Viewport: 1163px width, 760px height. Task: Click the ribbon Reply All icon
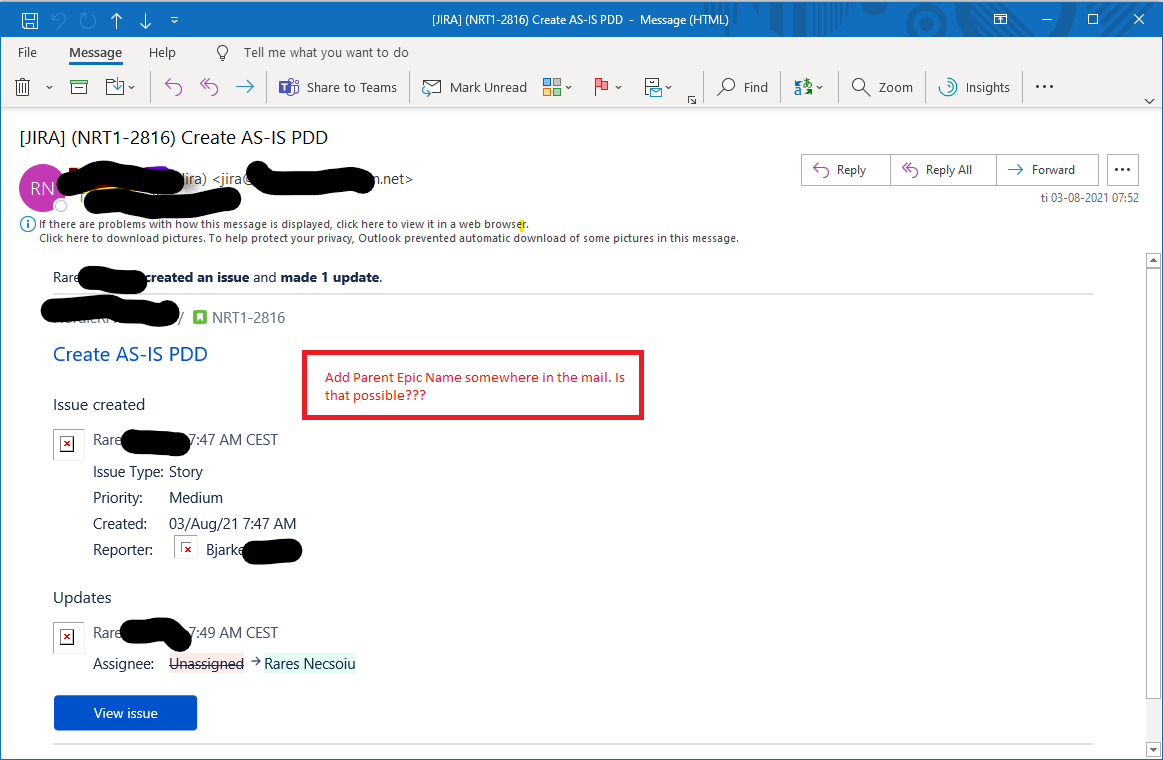pos(208,87)
